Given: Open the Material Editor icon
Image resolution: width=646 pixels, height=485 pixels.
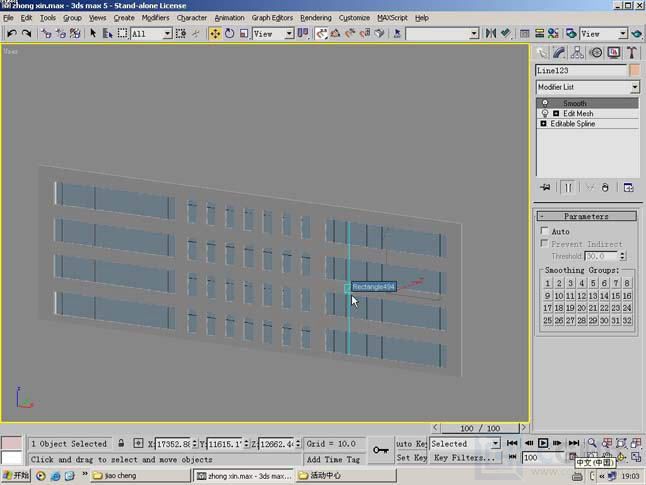Looking at the screenshot, I should pos(553,33).
